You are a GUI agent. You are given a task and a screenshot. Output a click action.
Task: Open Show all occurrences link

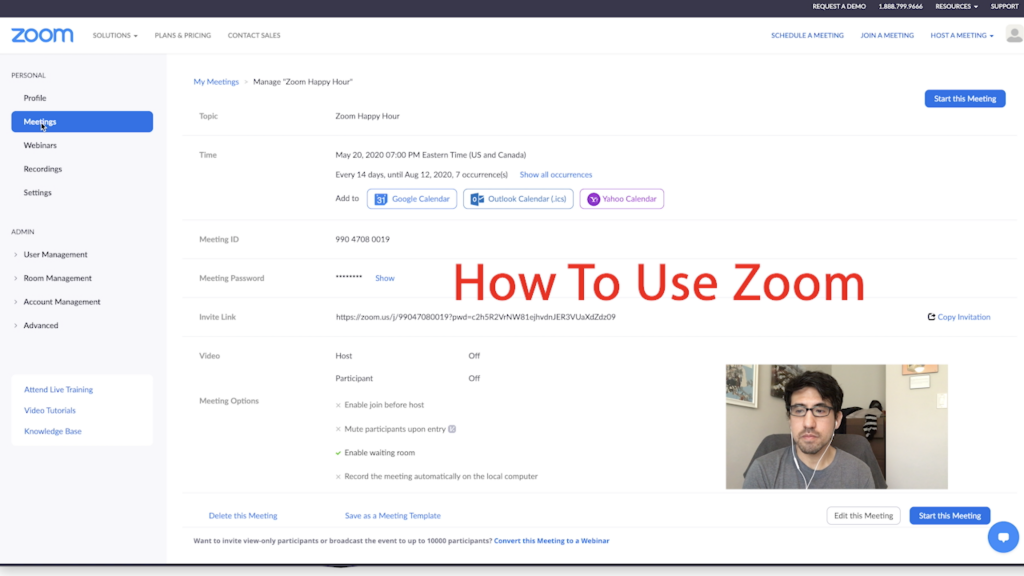tap(556, 174)
